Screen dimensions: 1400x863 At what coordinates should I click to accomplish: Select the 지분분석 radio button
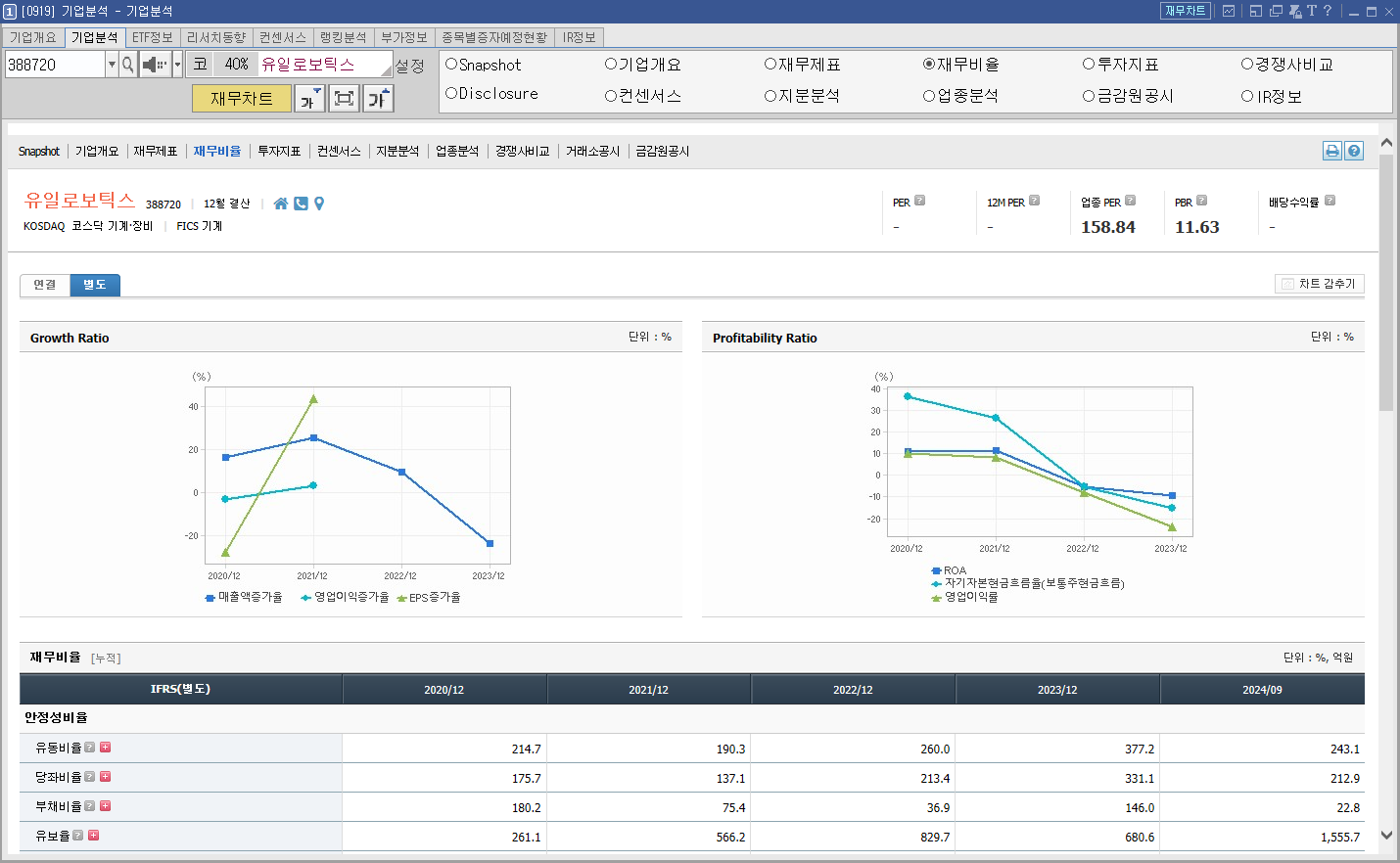point(770,95)
